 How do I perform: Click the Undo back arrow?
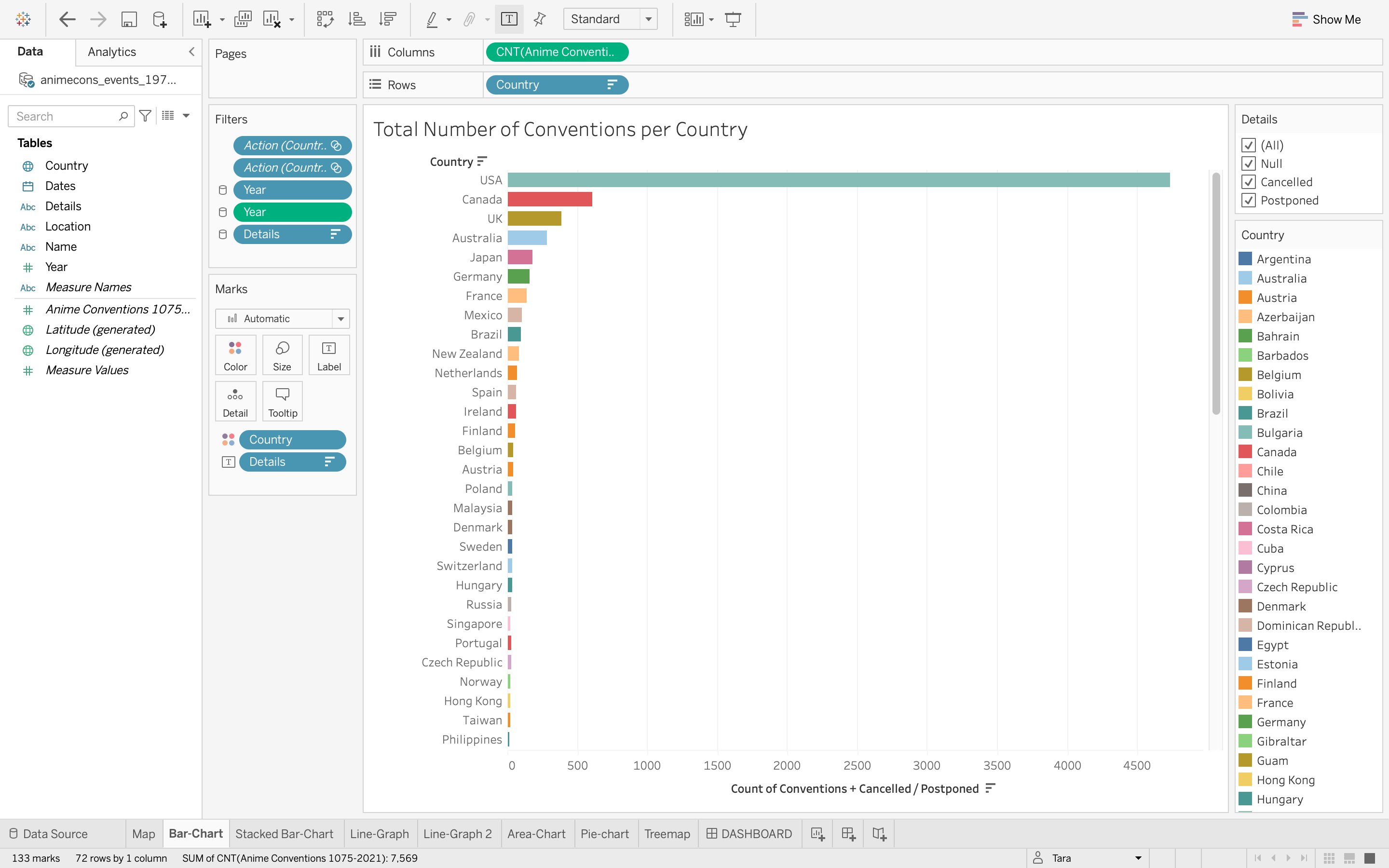tap(67, 19)
